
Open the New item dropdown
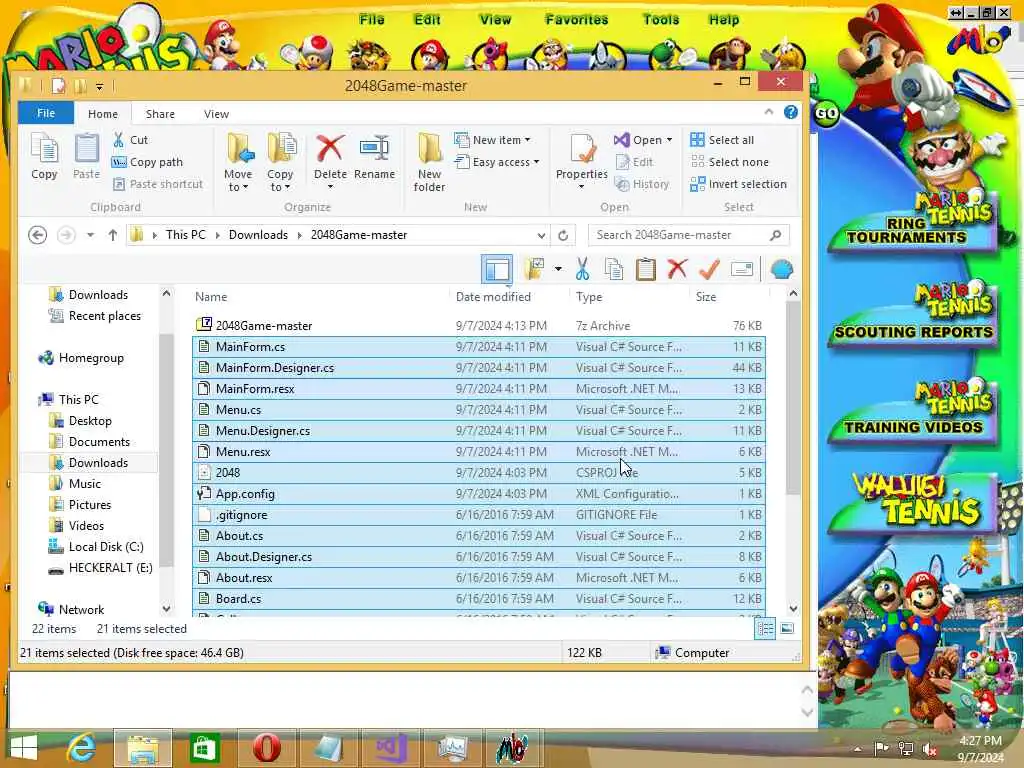(x=492, y=140)
